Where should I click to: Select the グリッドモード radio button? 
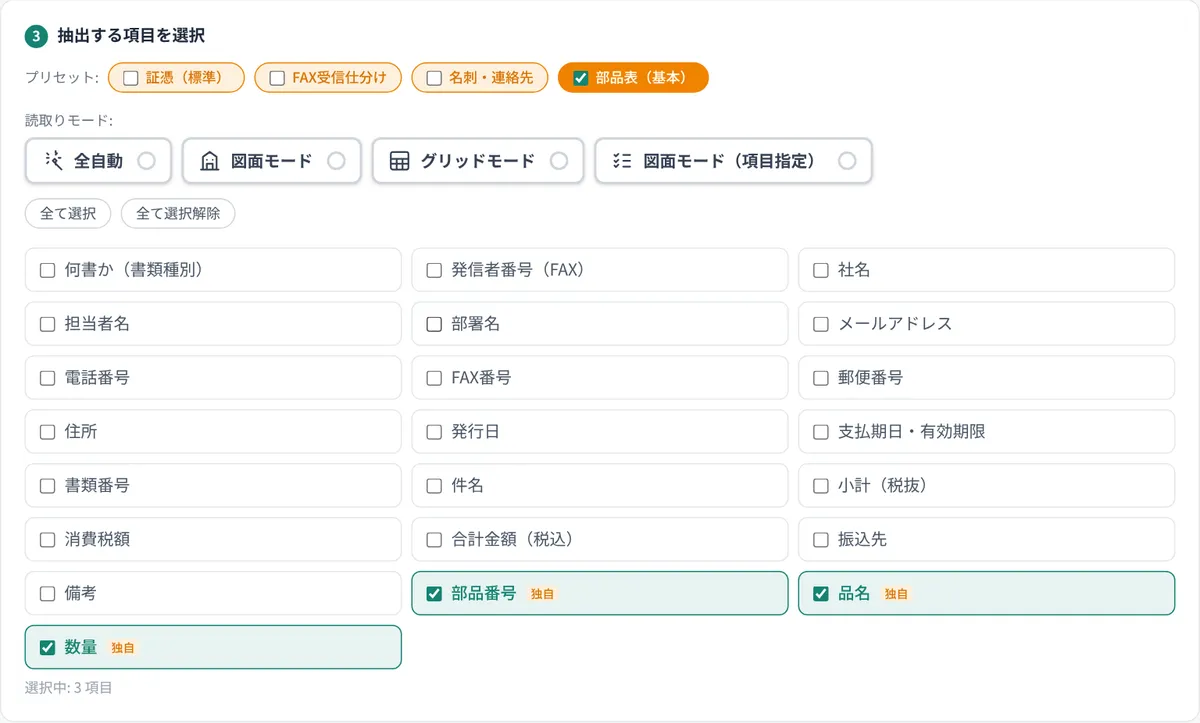click(559, 160)
